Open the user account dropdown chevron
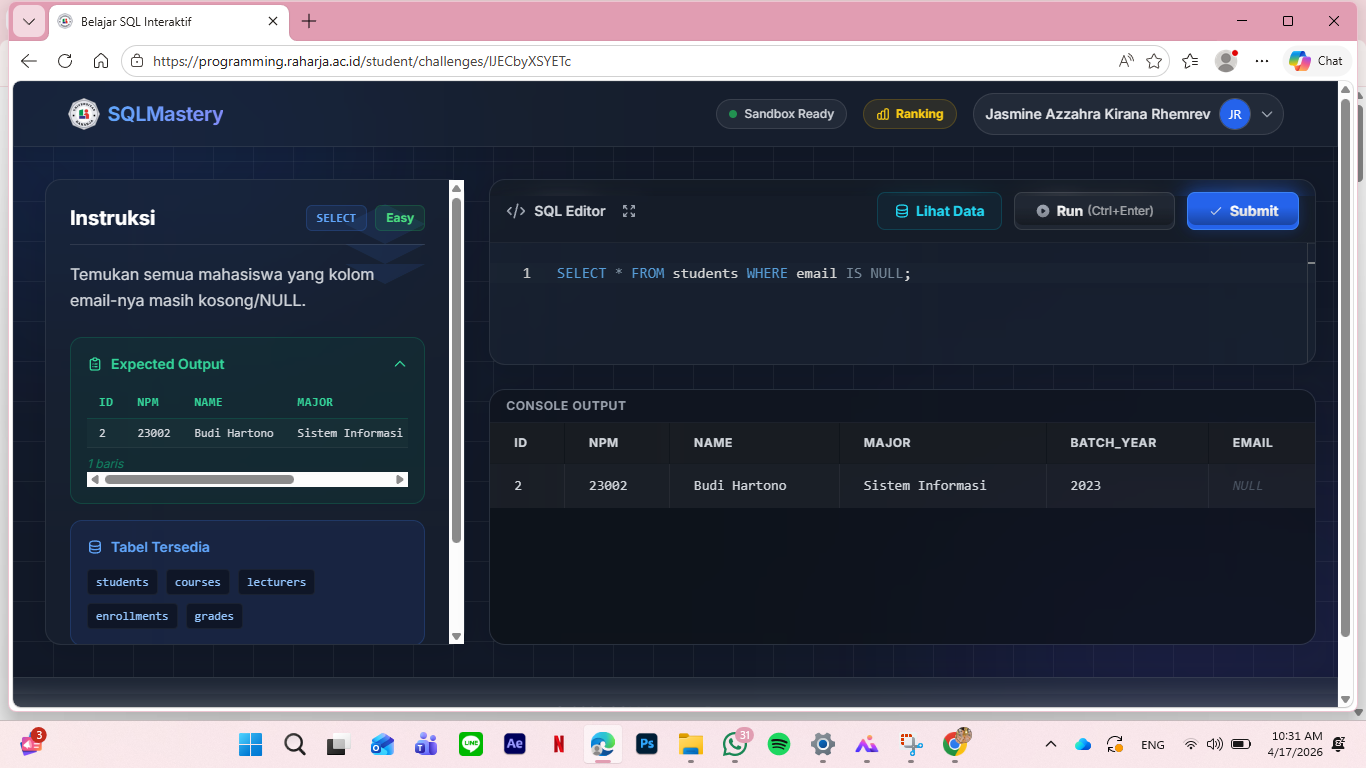Screen dimensions: 1366x768 (1267, 114)
